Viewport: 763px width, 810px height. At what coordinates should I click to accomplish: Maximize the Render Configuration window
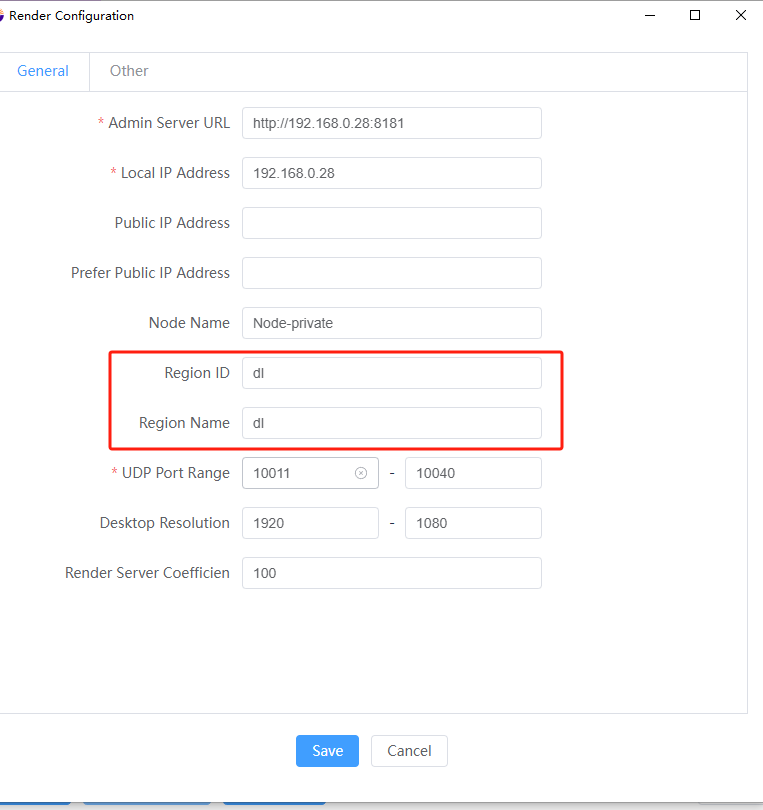tap(695, 15)
